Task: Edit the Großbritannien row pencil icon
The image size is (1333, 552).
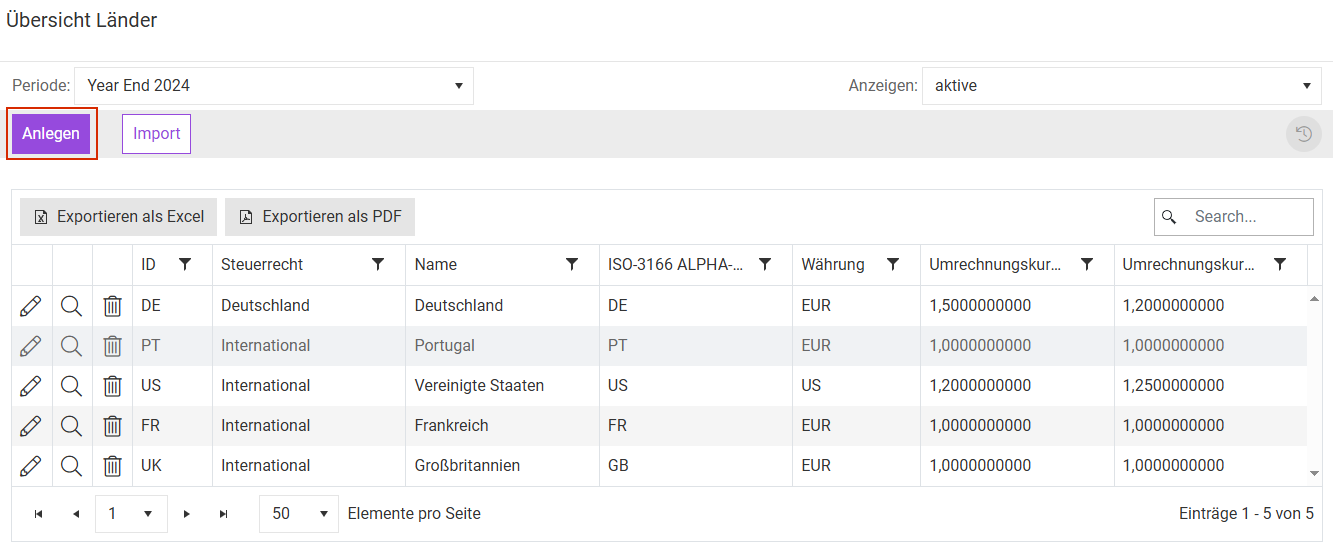Action: point(31,466)
